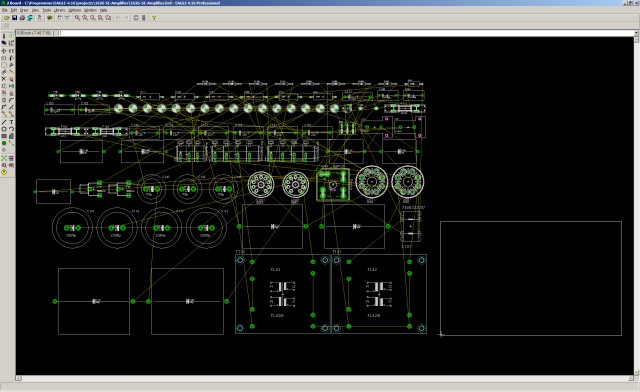The height and width of the screenshot is (392, 640).
Task: Select the Move tool in the side toolbar
Action: coord(4,51)
